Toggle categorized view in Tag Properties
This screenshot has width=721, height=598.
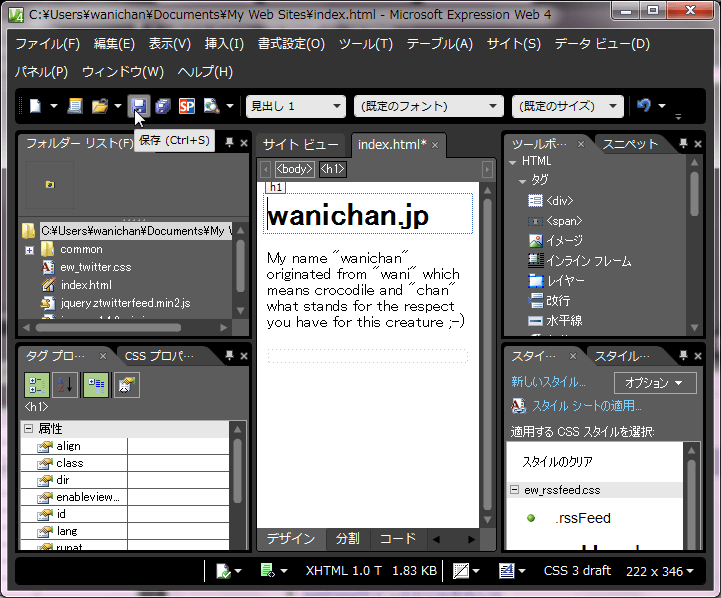37,385
